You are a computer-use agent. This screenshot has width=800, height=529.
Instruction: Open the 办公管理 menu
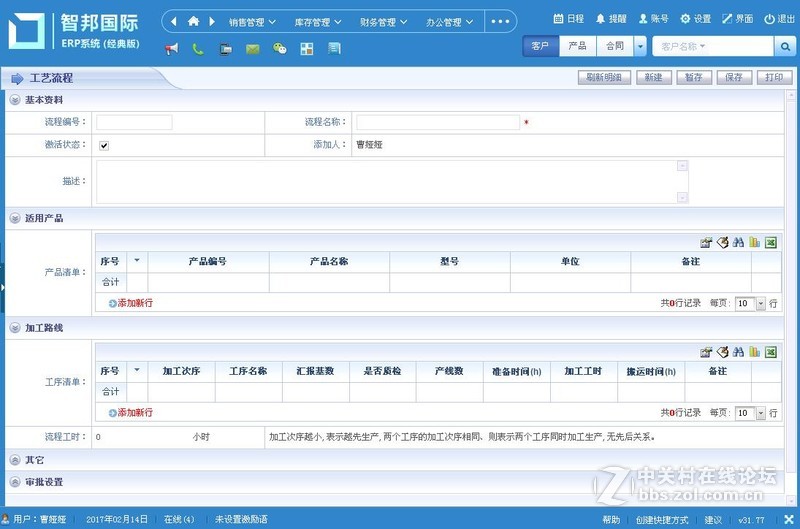449,22
